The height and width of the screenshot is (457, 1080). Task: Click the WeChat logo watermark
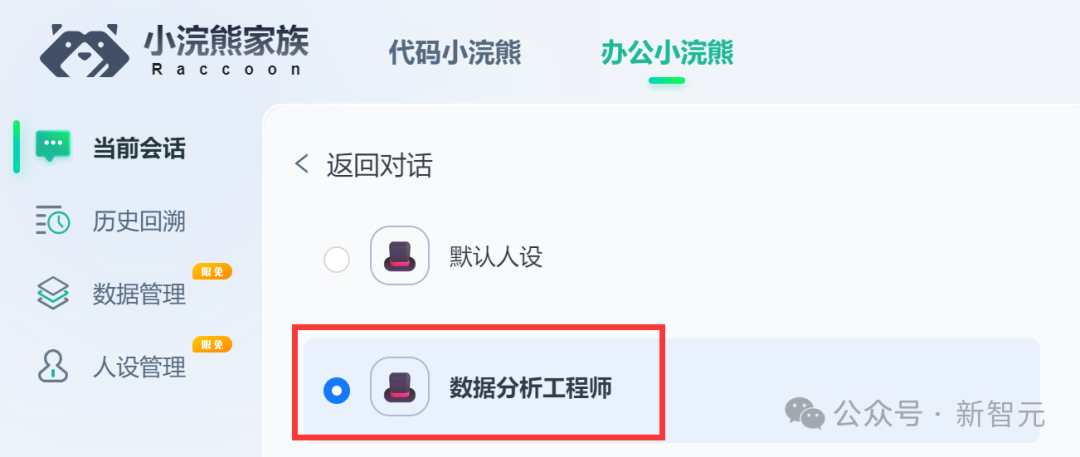click(x=804, y=412)
